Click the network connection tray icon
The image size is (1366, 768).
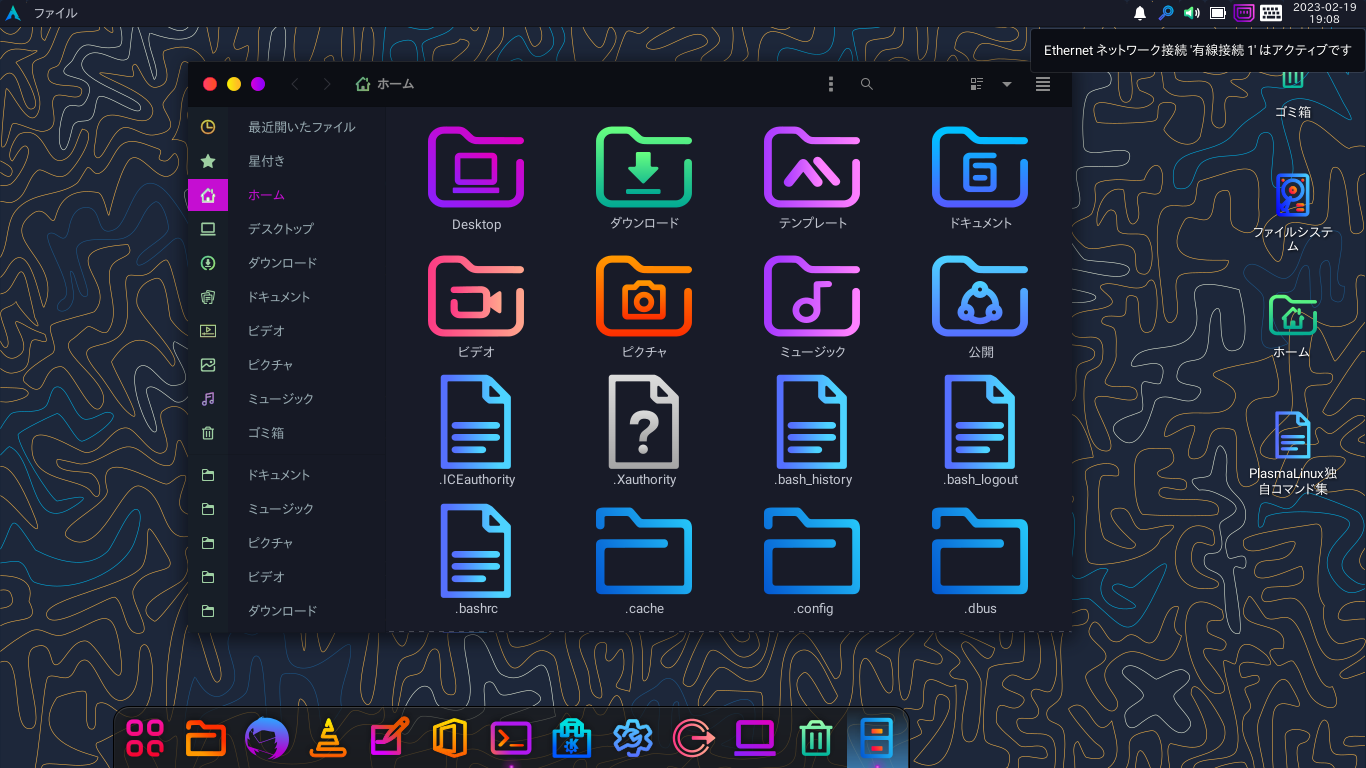click(1244, 13)
